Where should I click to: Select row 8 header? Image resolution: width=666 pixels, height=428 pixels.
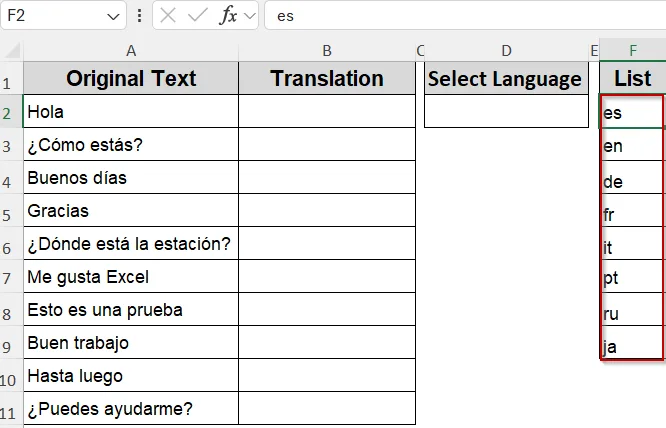[11, 310]
